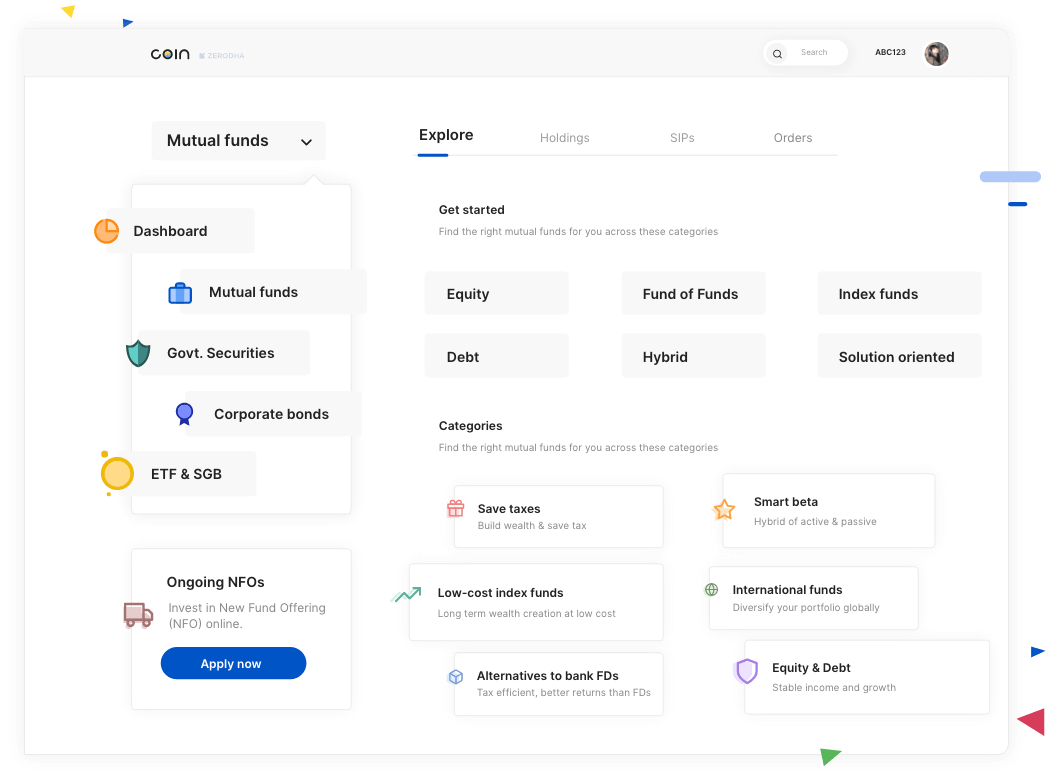The width and height of the screenshot is (1046, 780).
Task: Open the Smart beta card
Action: (x=829, y=510)
